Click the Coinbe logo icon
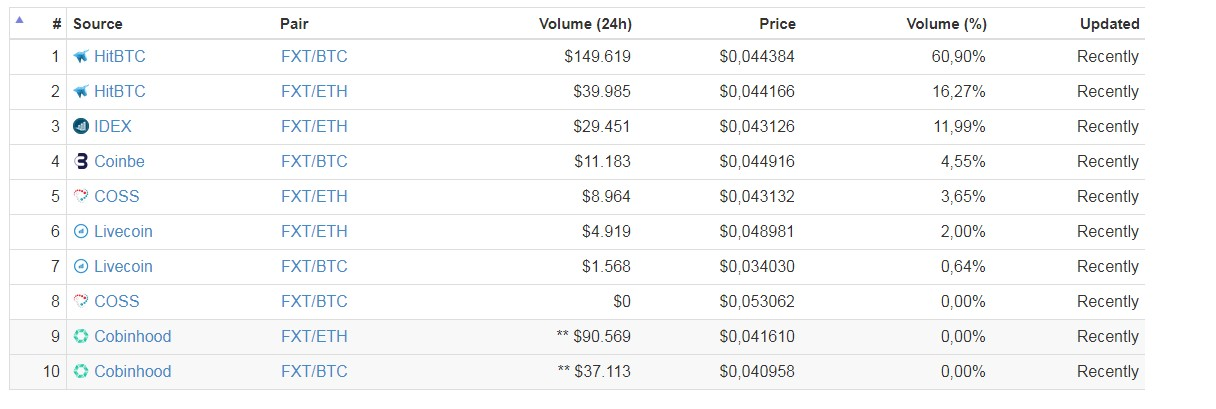The height and width of the screenshot is (409, 1216). tap(81, 162)
